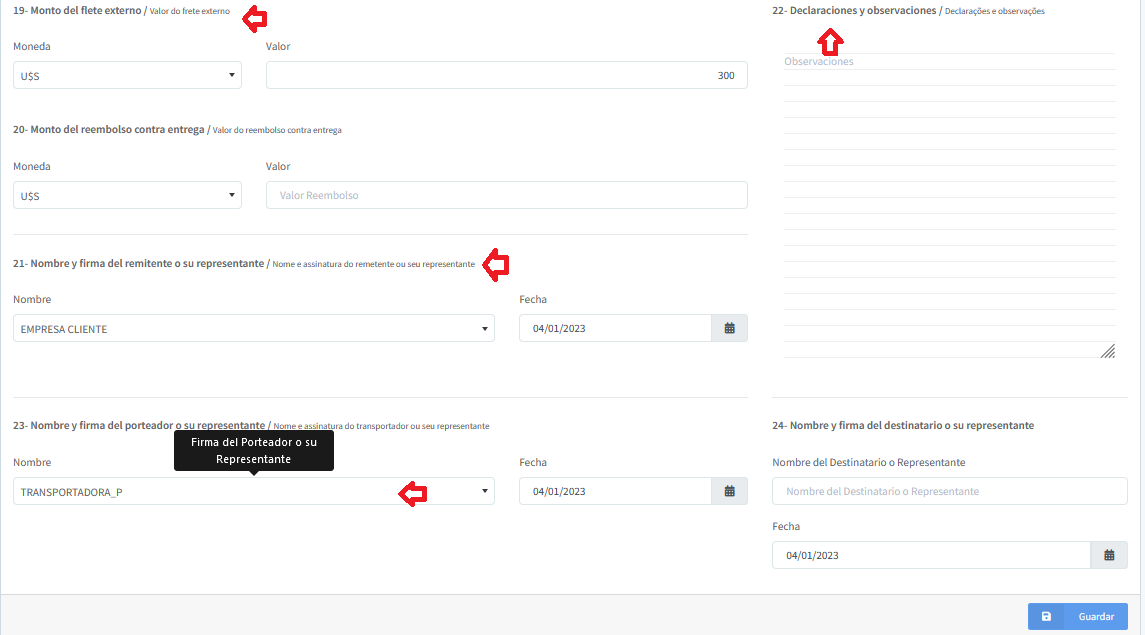Click the porteador Fecha date field
Screen dimensions: 1145x635
615,491
